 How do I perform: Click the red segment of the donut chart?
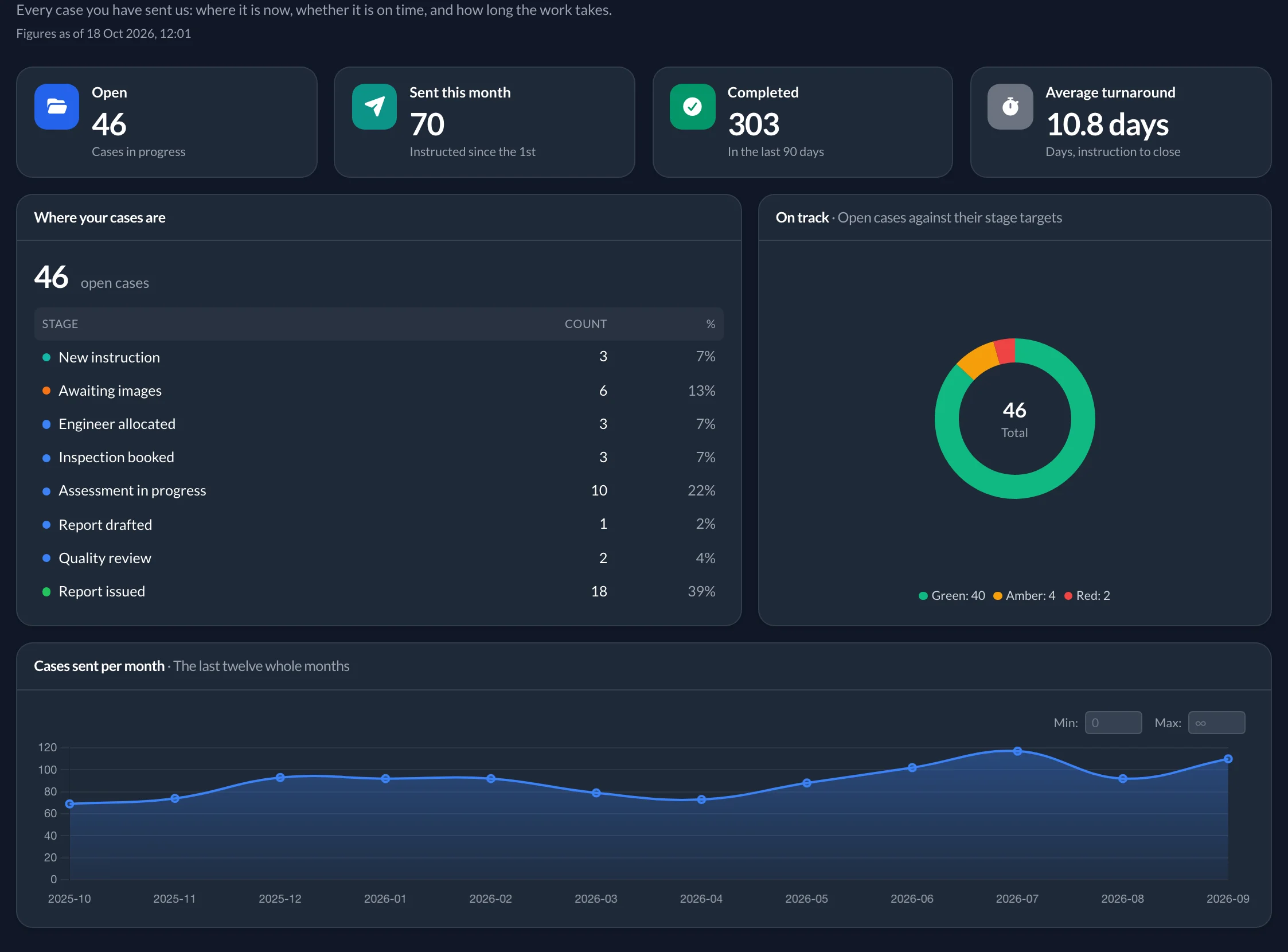click(x=1005, y=351)
